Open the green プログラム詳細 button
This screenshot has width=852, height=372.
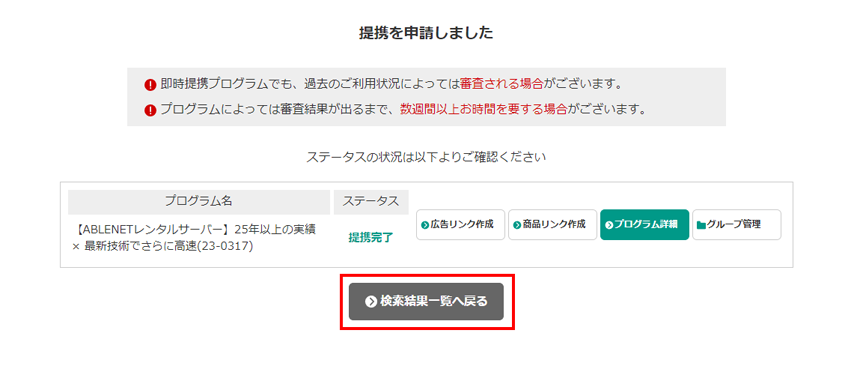644,224
